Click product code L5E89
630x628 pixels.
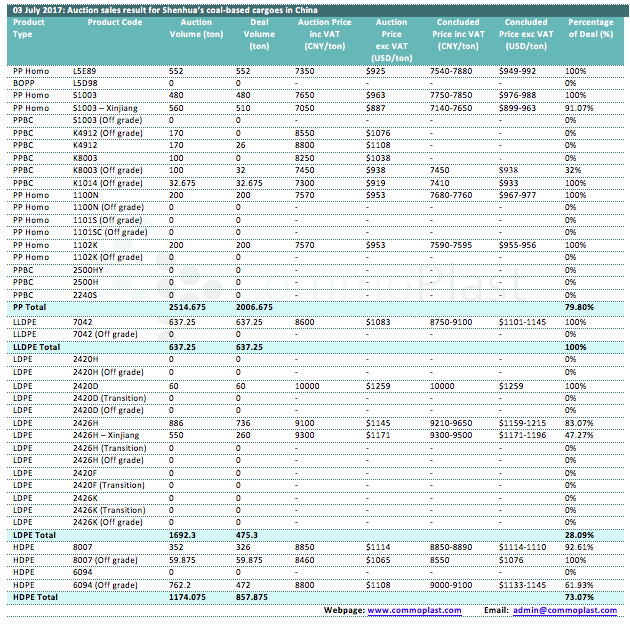(x=86, y=71)
